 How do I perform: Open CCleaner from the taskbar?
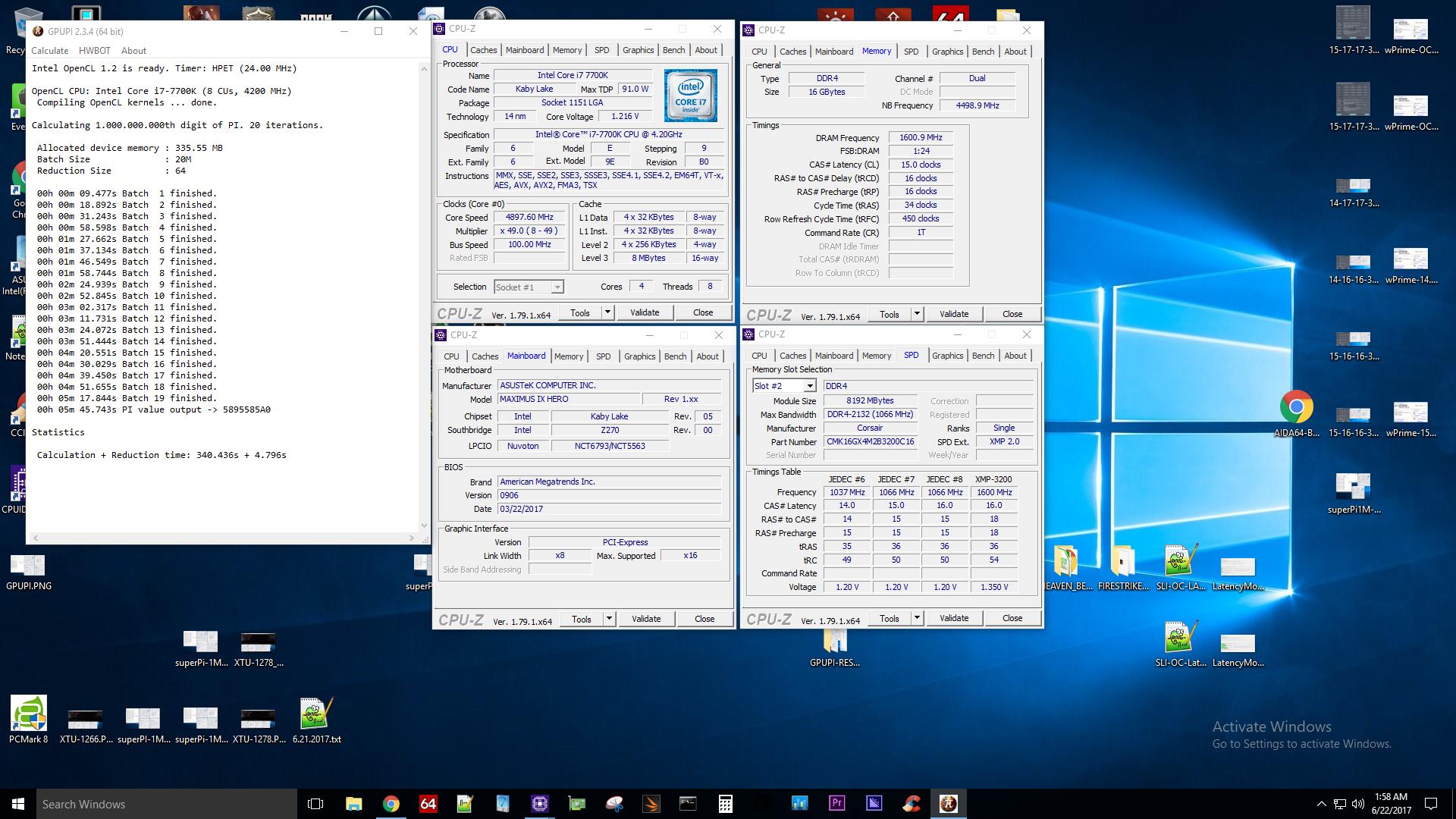coord(911,804)
